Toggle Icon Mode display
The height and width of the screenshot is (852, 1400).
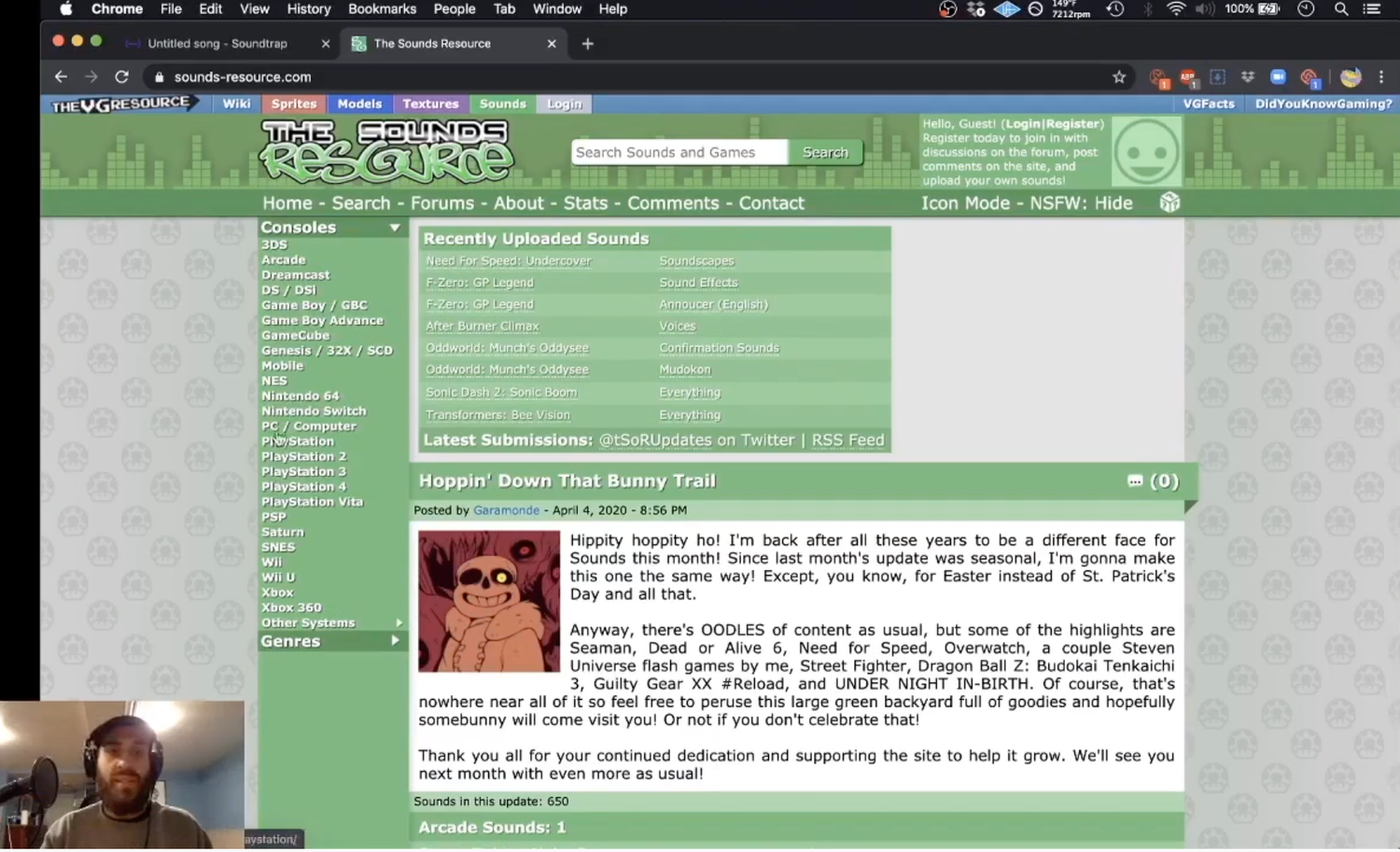coord(965,203)
